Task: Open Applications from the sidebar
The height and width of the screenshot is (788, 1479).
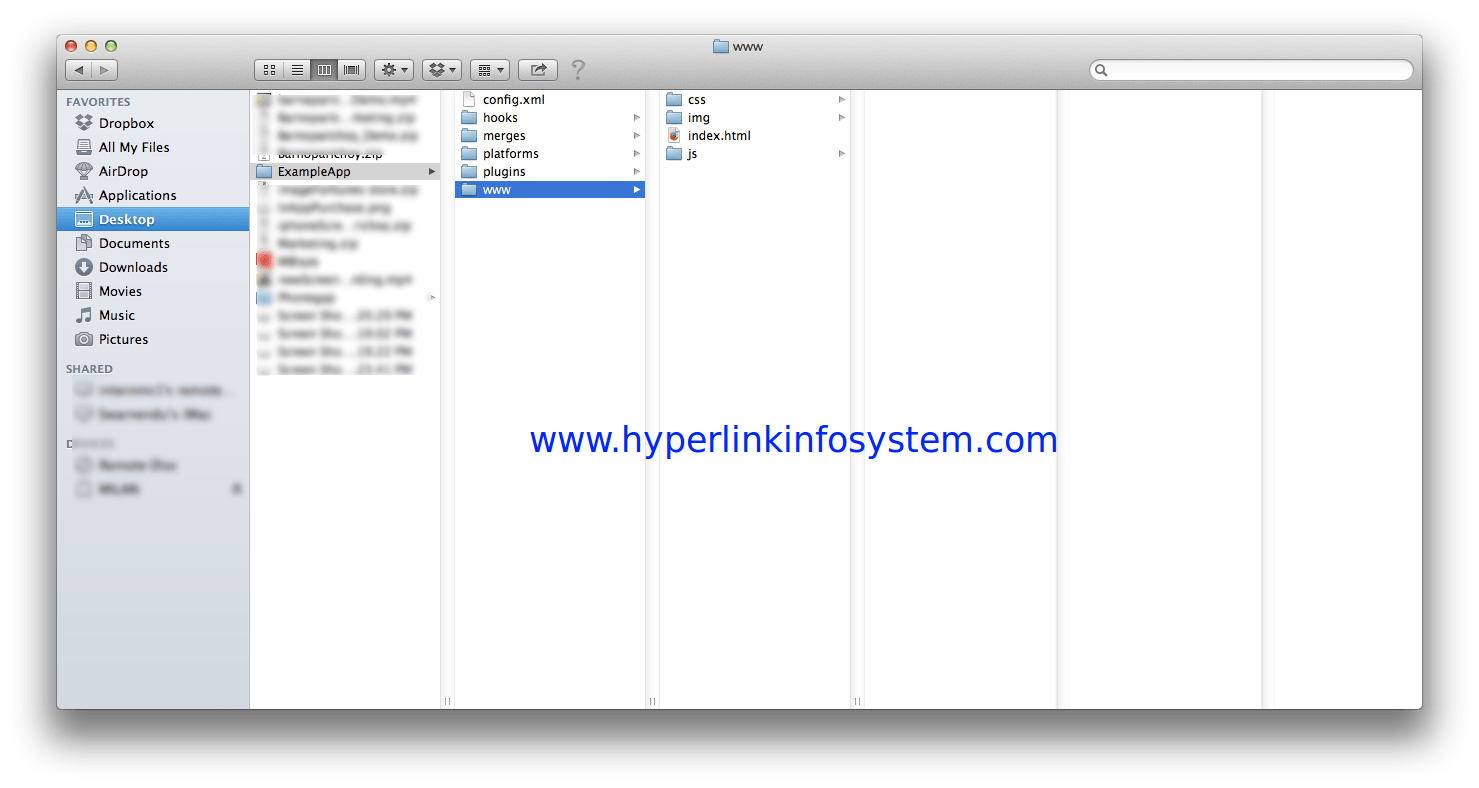Action: click(153, 195)
